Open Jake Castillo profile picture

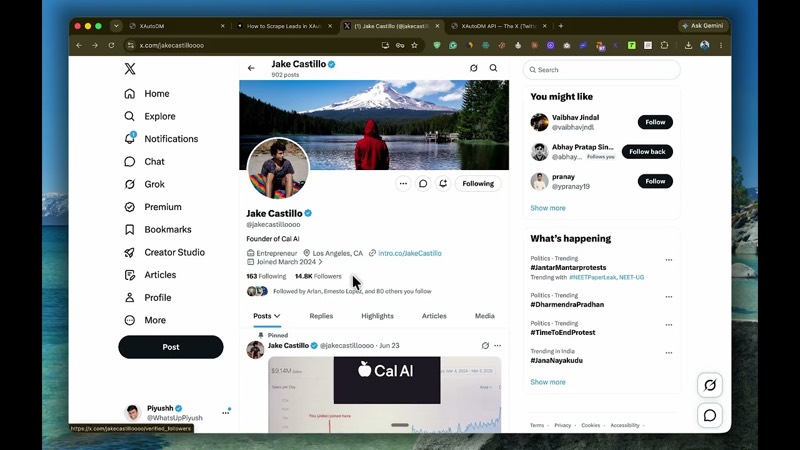pyautogui.click(x=278, y=168)
